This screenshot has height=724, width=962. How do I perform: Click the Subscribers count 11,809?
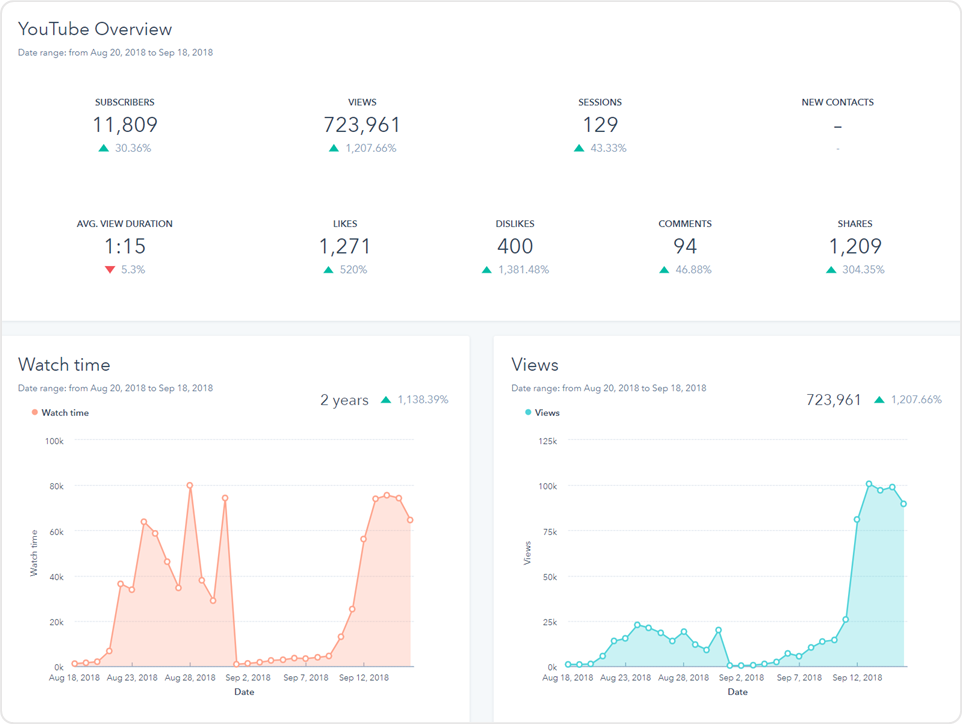click(x=125, y=125)
